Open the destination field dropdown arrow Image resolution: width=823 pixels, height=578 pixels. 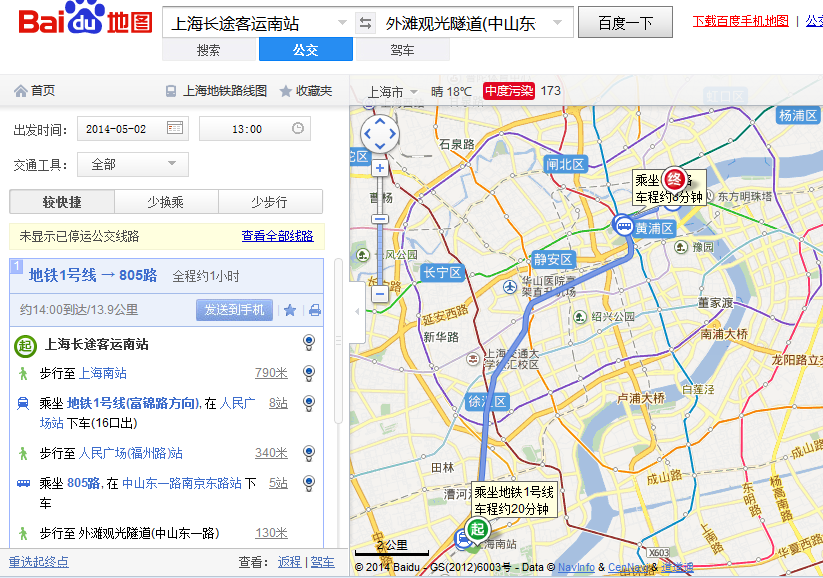pos(558,23)
